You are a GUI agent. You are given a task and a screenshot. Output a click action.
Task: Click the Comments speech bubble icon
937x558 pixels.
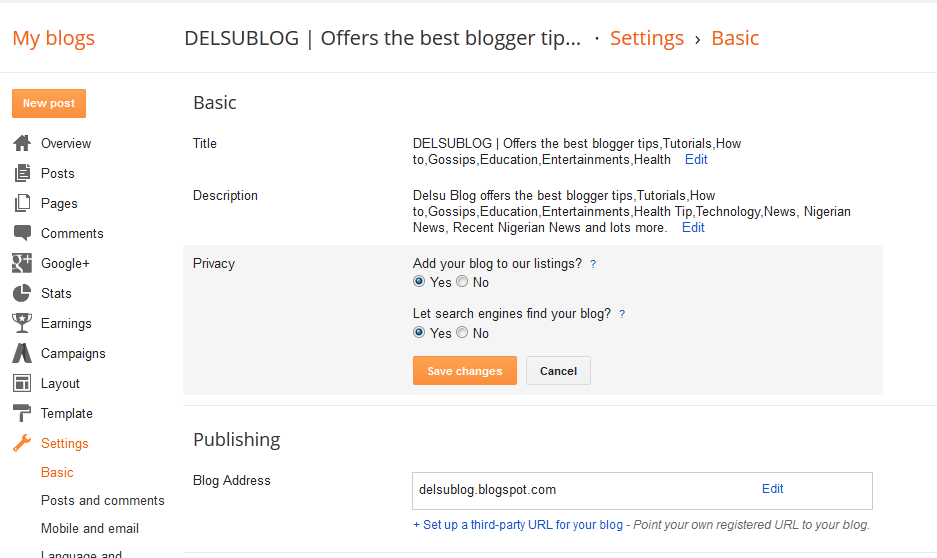click(22, 233)
